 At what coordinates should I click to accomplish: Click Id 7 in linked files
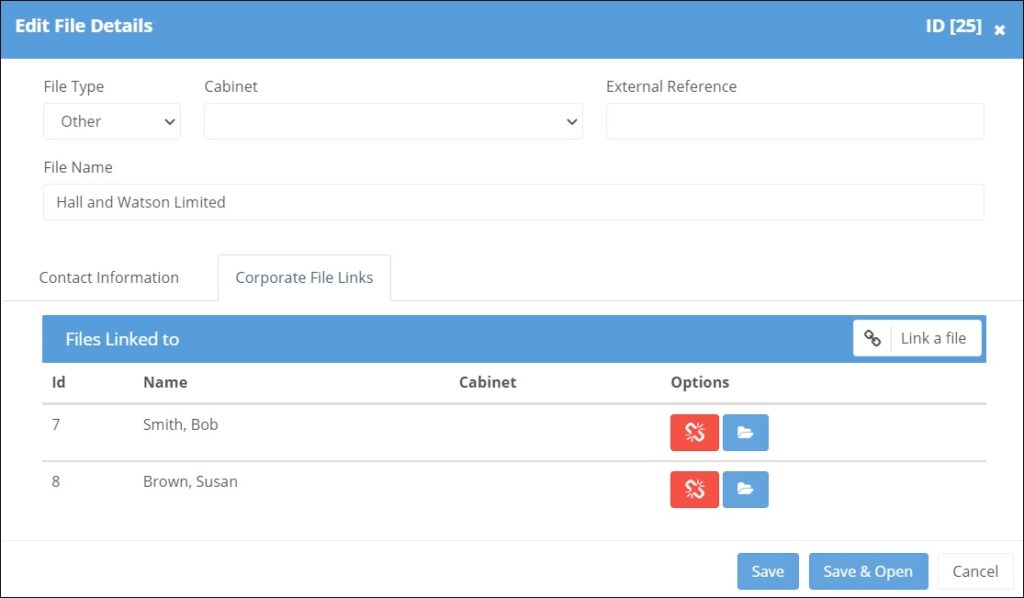56,424
